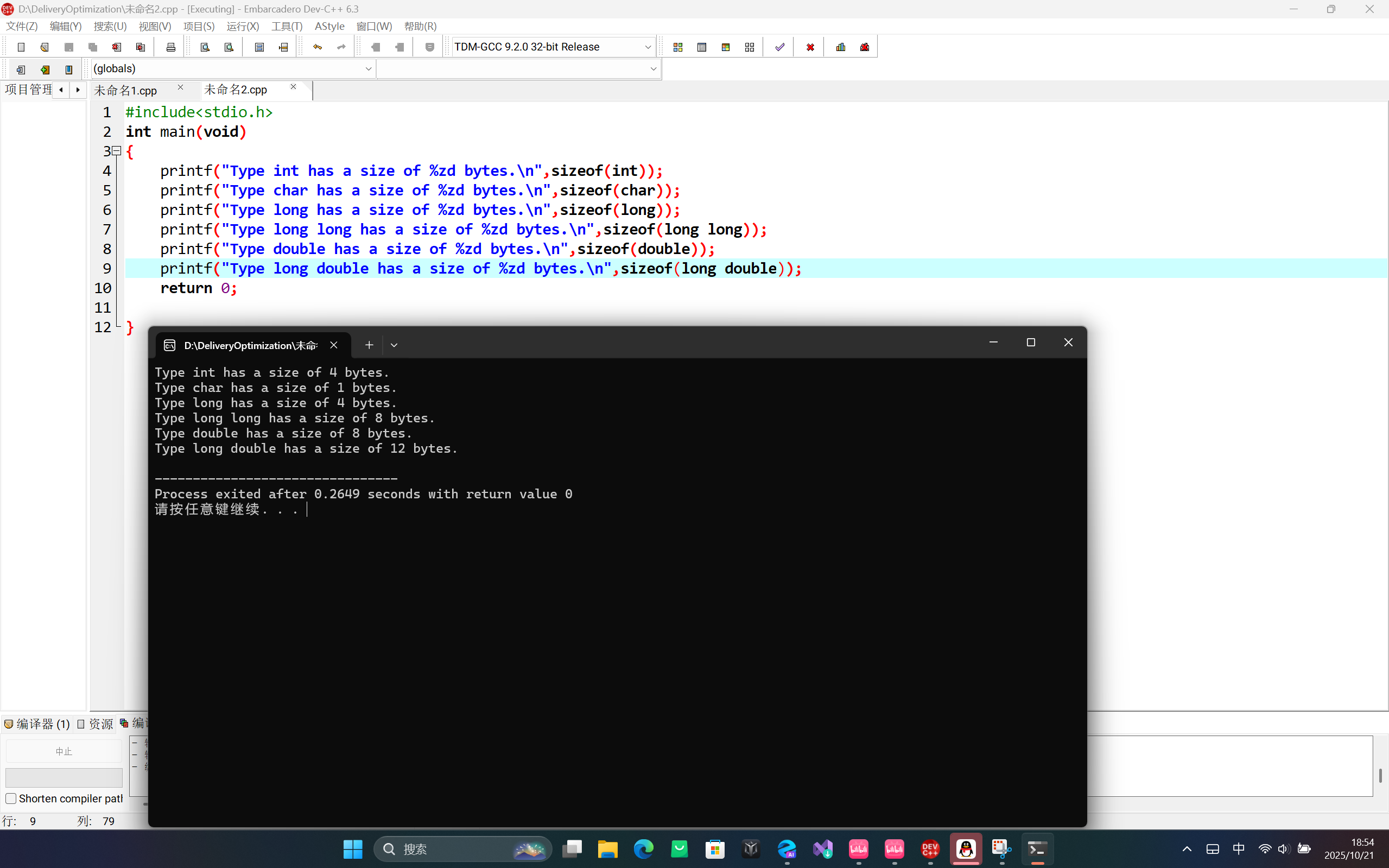Screen dimensions: 1389x868
Task: Click the Profile analysis chart icon
Action: (x=841, y=47)
